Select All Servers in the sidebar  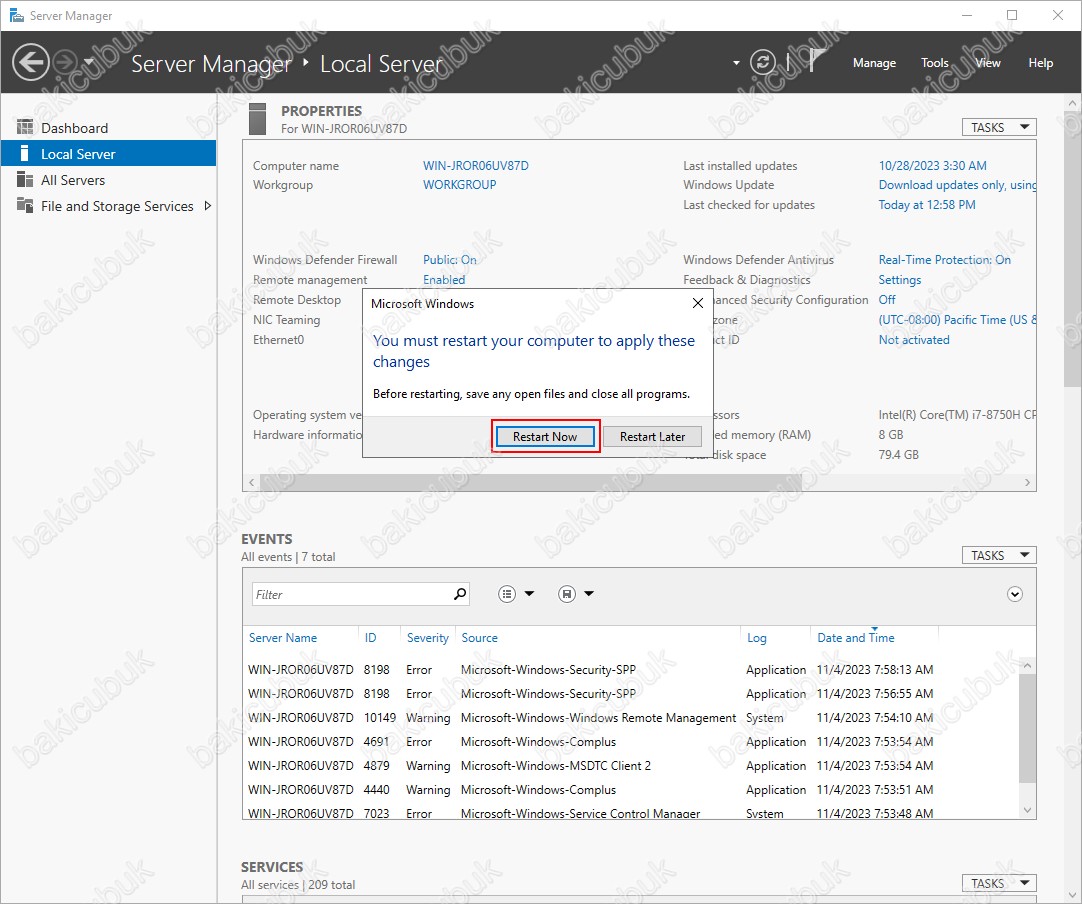tap(108, 180)
